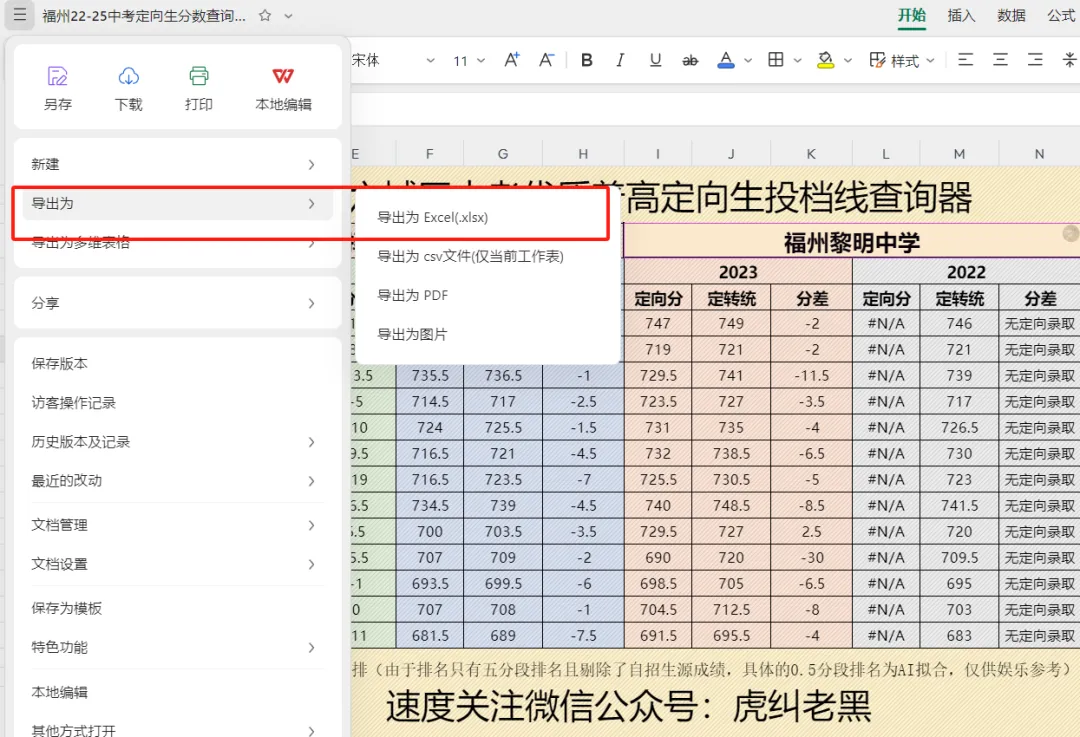Select column K header
Screen dimensions: 1080x737
[x=811, y=154]
